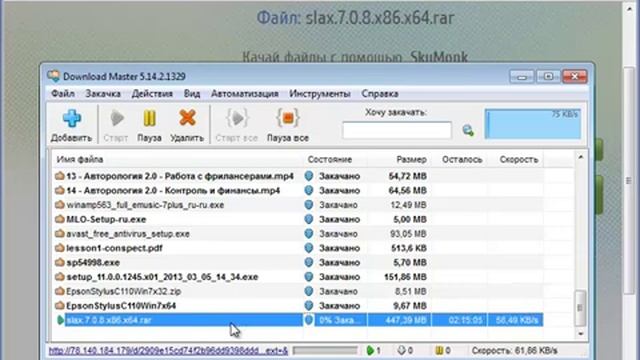
Task: Open the Действия menu
Action: tap(152, 94)
